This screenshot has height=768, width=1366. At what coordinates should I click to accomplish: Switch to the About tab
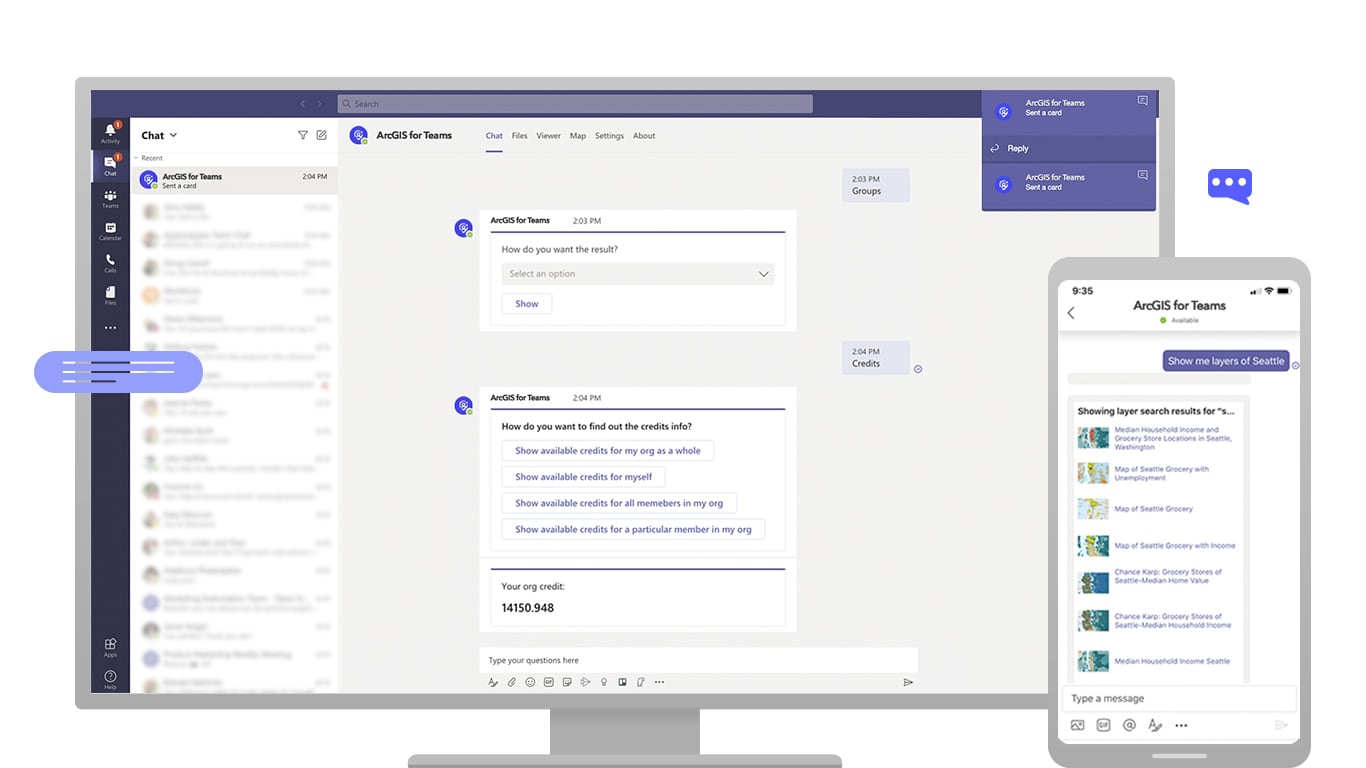(644, 136)
